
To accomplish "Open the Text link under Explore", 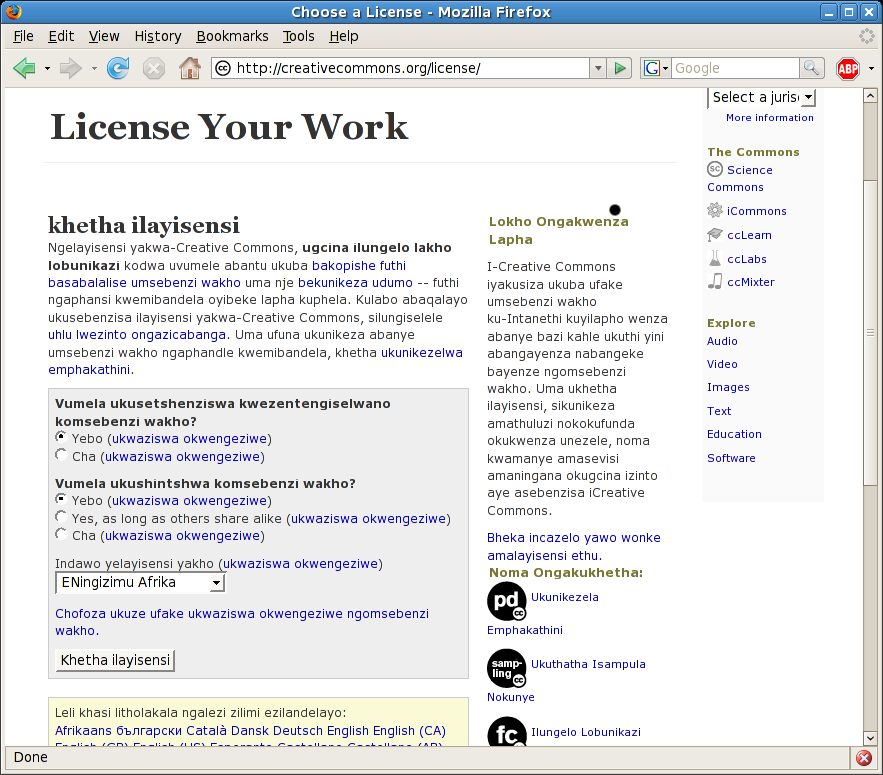I will coord(719,411).
